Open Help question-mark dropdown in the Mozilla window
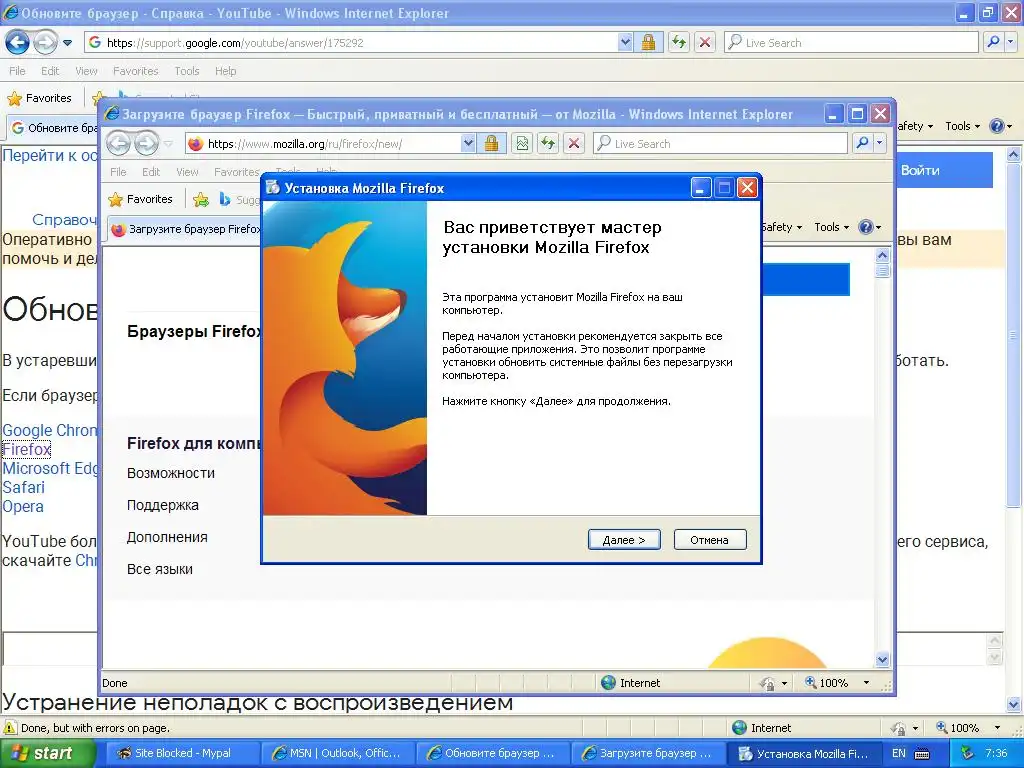Image resolution: width=1024 pixels, height=768 pixels. pos(870,227)
